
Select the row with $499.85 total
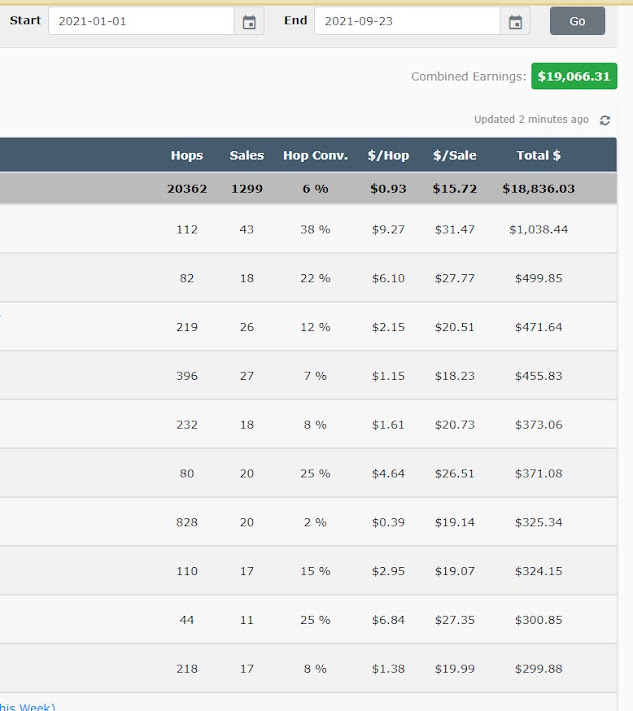308,278
